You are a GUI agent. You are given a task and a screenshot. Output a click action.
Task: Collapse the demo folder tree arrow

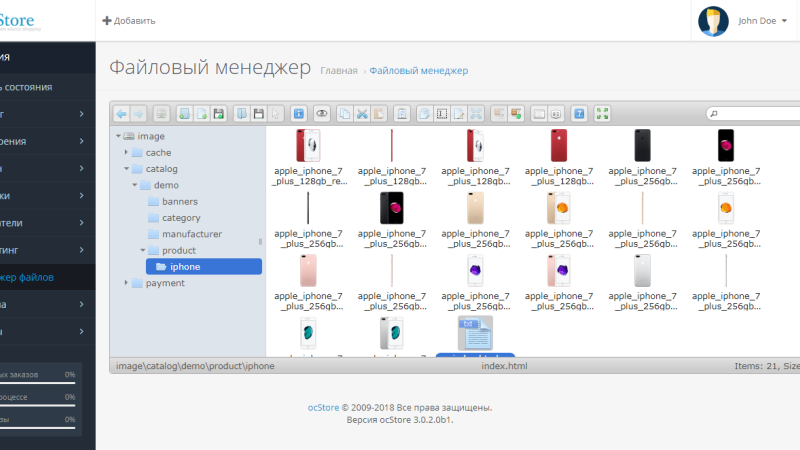tap(135, 185)
